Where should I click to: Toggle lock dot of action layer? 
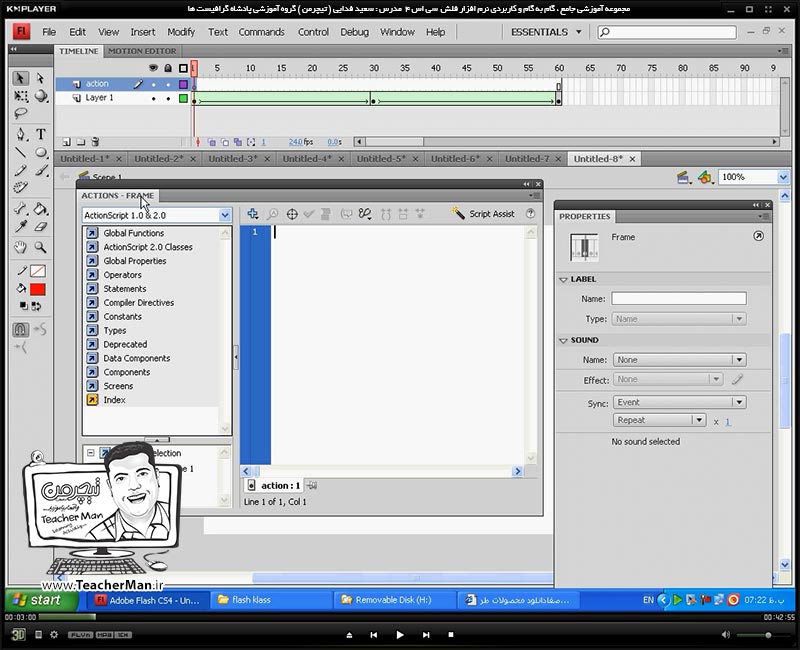coord(168,84)
